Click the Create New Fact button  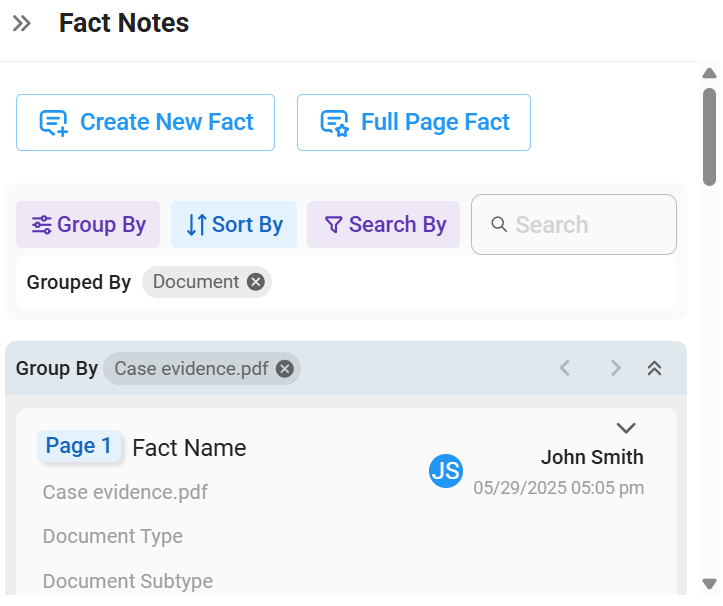[145, 122]
